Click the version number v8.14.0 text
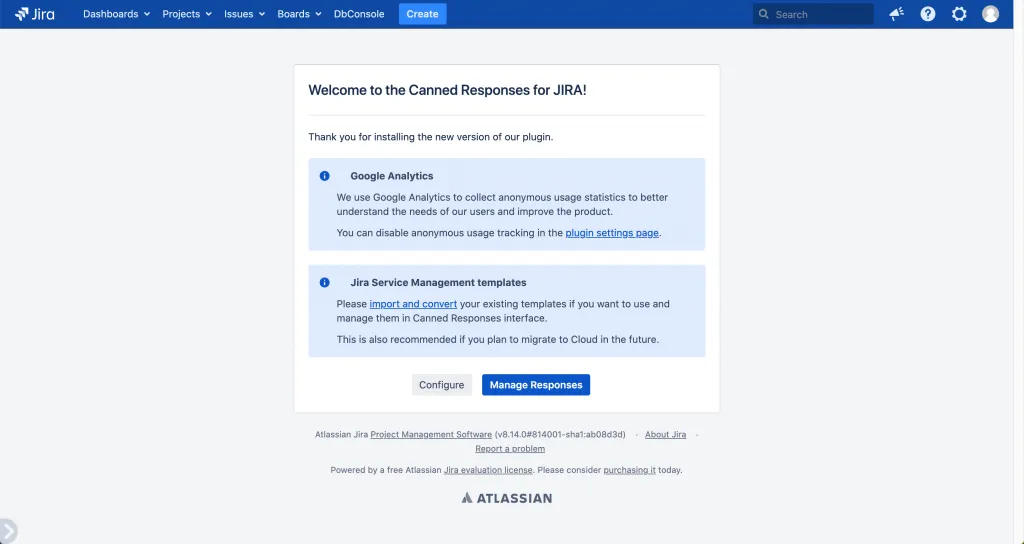This screenshot has height=544, width=1024. coord(560,434)
